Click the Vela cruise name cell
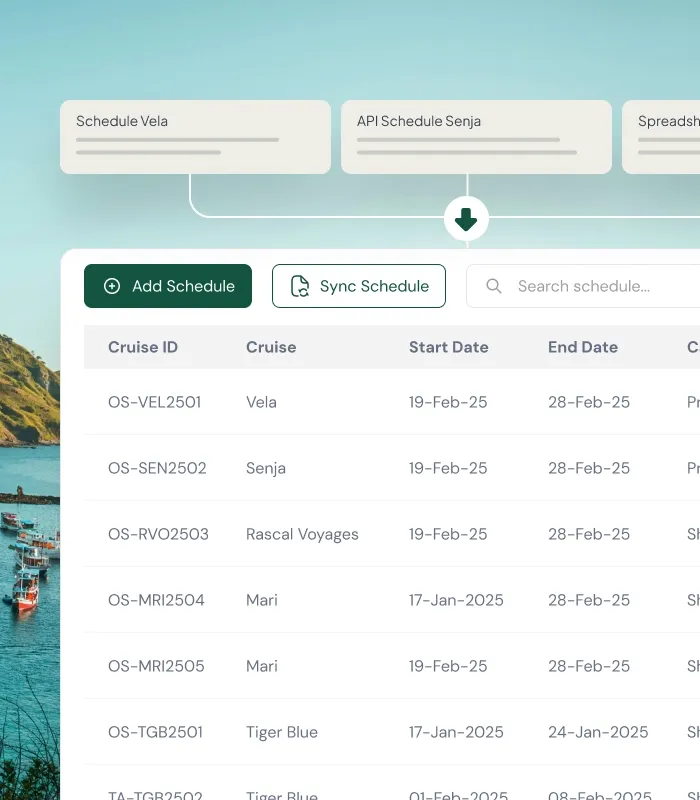The image size is (700, 800). tap(261, 402)
